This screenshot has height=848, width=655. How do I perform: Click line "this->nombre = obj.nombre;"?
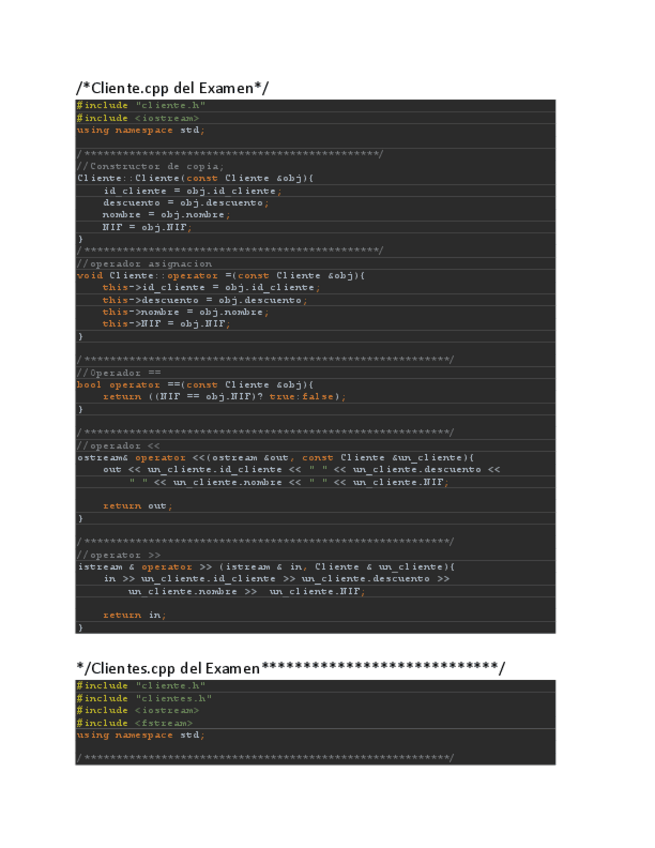tap(186, 312)
